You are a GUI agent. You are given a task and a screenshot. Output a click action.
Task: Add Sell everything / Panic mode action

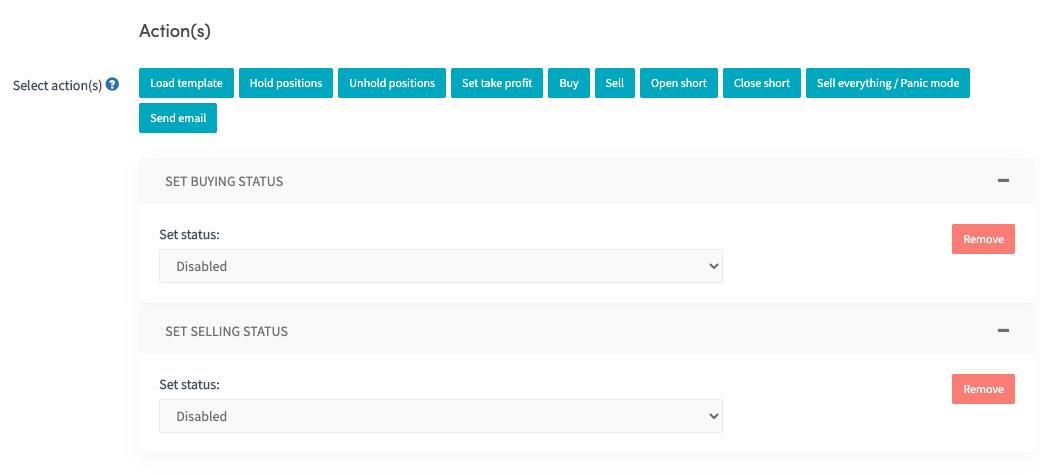pyautogui.click(x=888, y=83)
